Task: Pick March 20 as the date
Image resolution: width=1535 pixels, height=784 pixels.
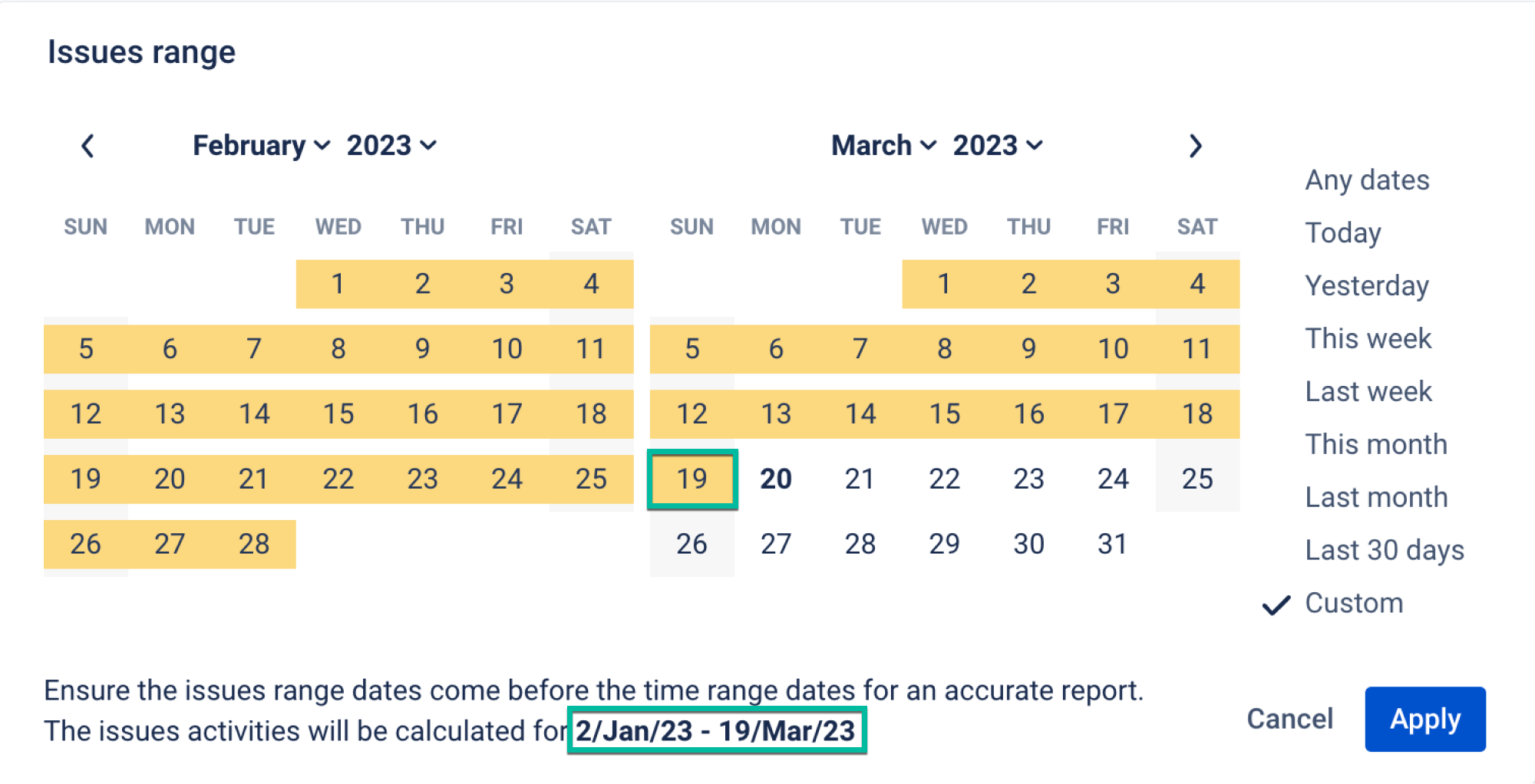Action: [776, 479]
